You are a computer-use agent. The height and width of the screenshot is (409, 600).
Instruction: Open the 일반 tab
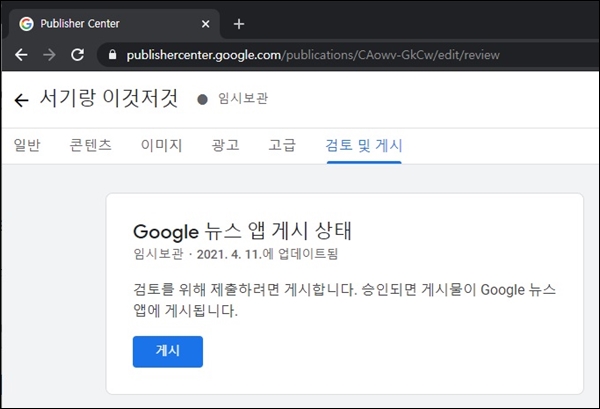[27, 145]
